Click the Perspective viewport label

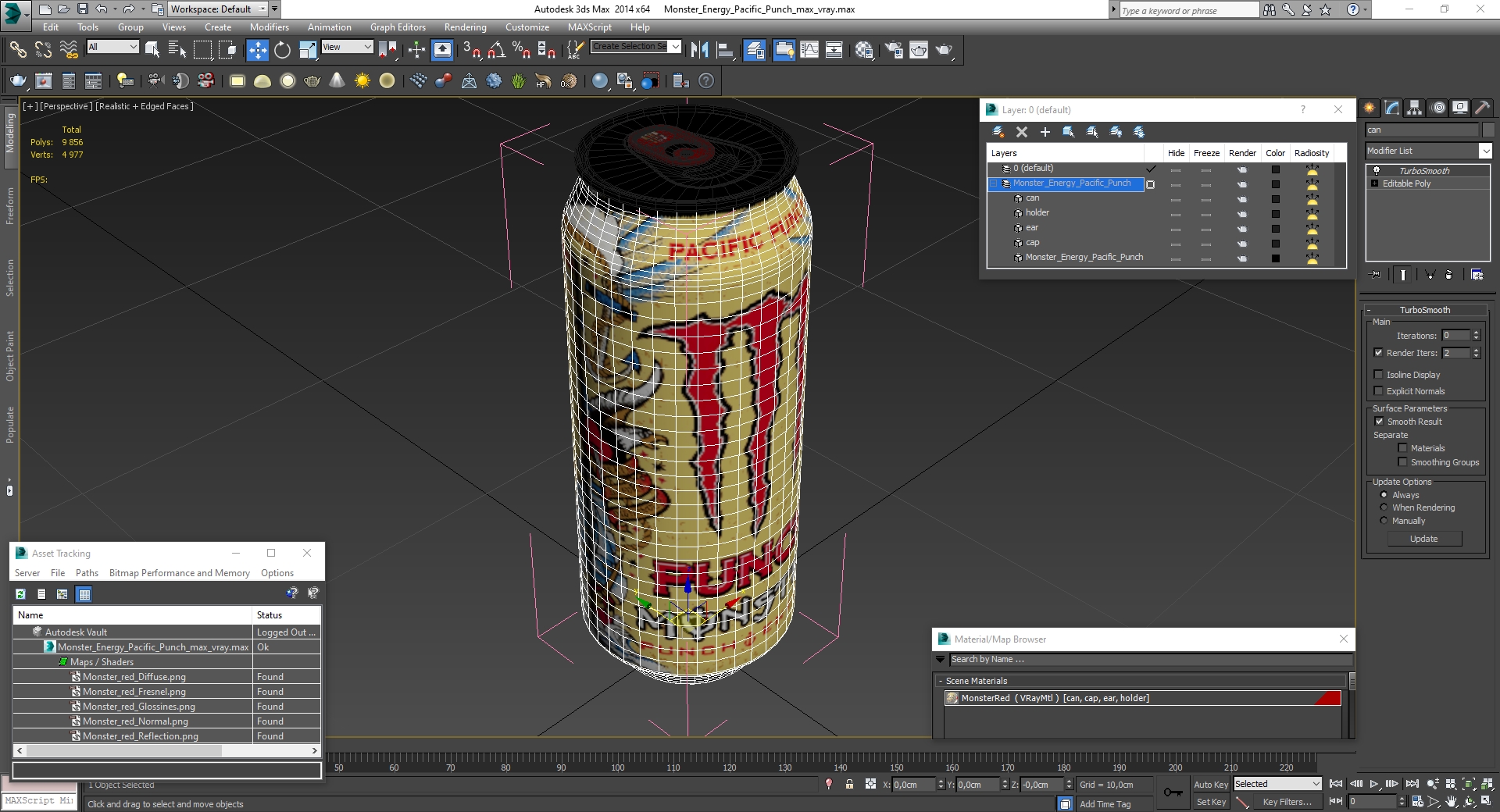[66, 106]
